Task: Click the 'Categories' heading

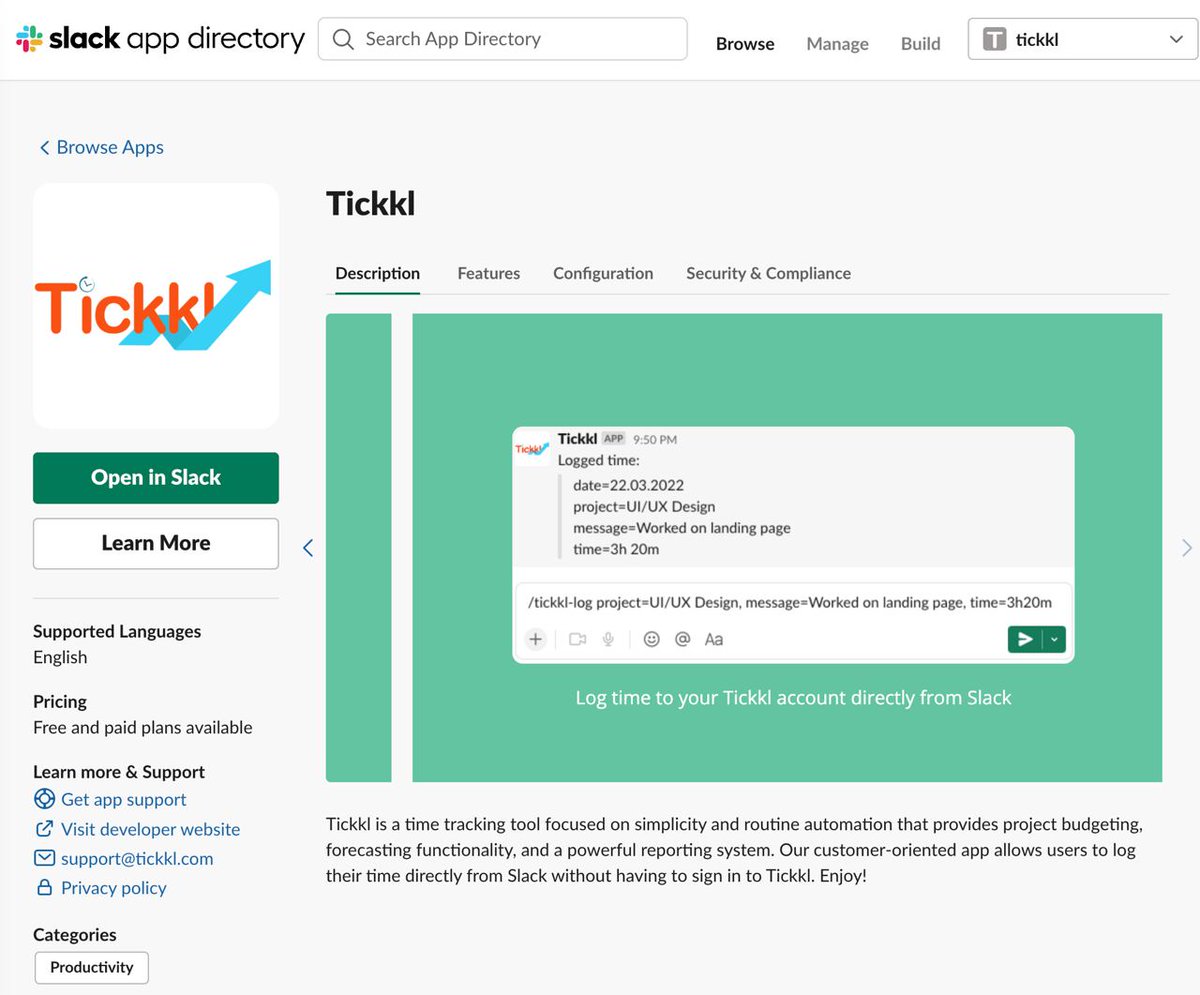Action: point(75,935)
